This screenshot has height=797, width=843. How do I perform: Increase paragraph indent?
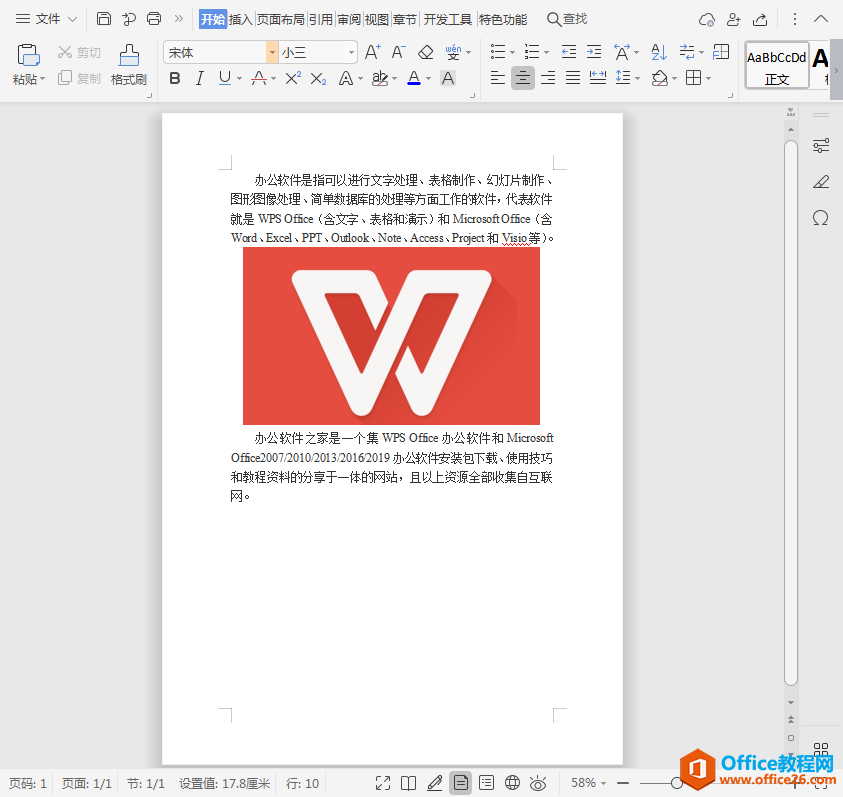click(594, 52)
